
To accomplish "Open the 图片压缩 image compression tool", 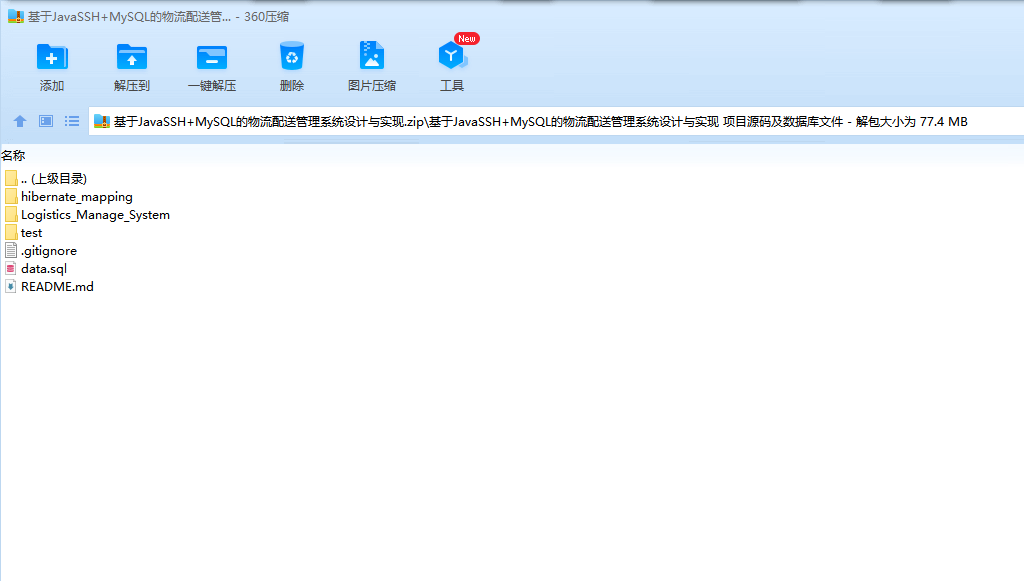I will click(x=372, y=55).
